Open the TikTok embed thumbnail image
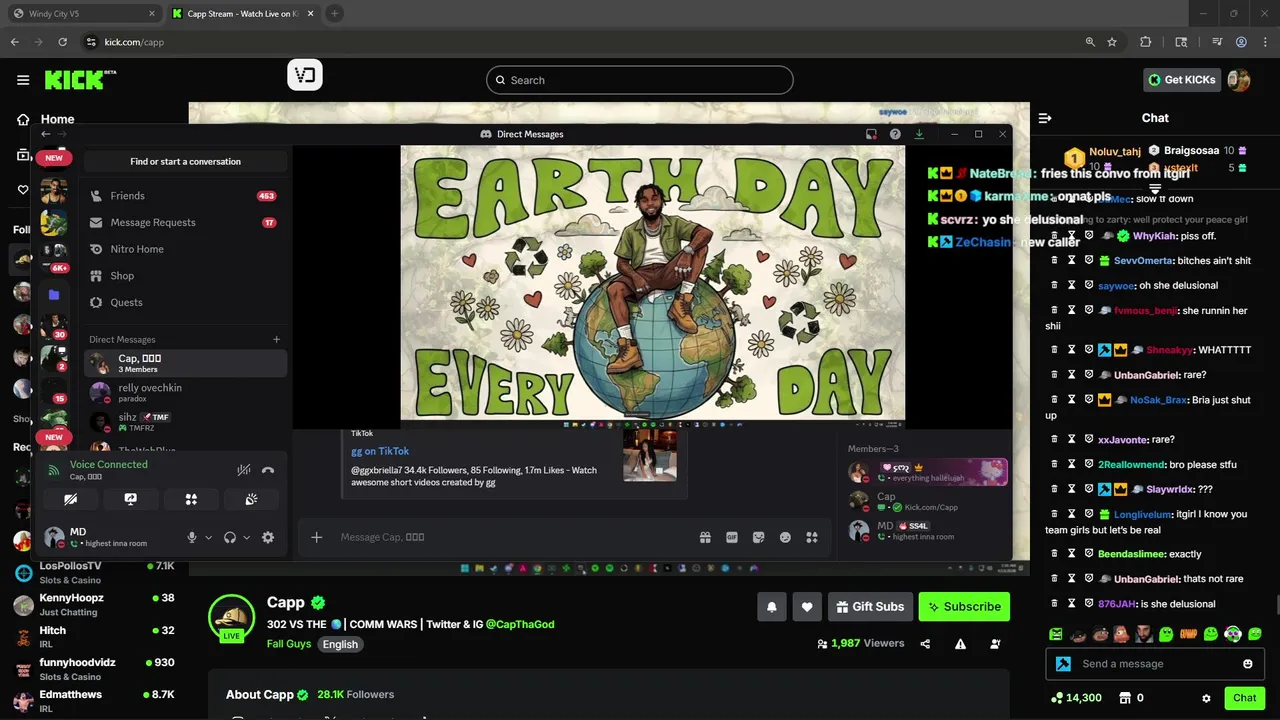Viewport: 1280px width, 720px height. click(650, 455)
